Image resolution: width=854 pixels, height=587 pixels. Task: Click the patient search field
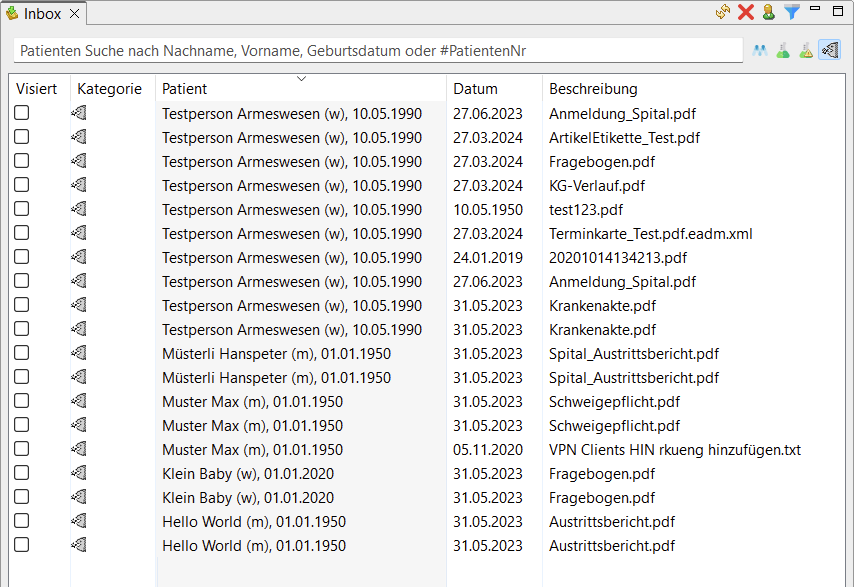[378, 50]
